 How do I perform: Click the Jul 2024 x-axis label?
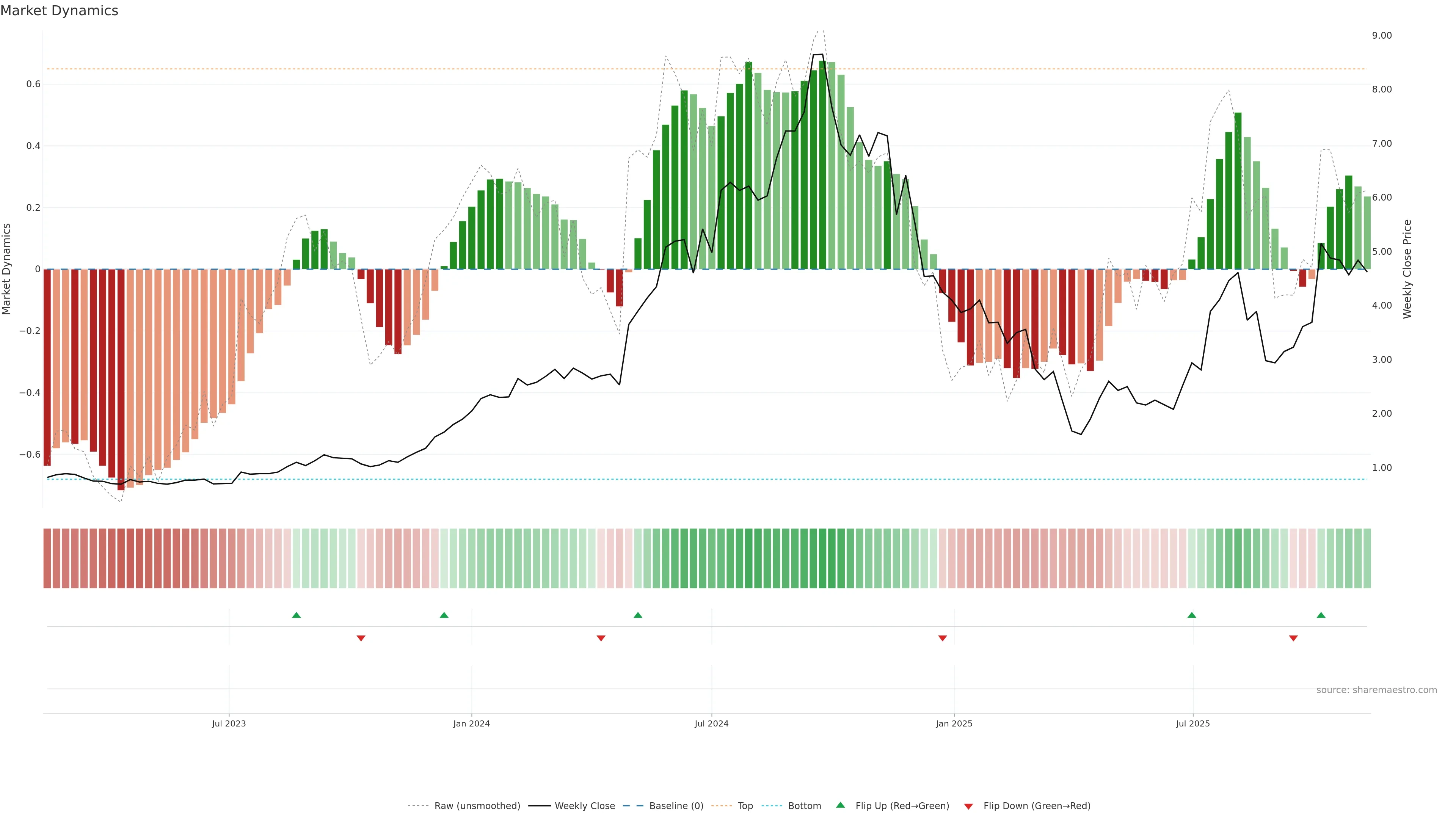coord(711,723)
